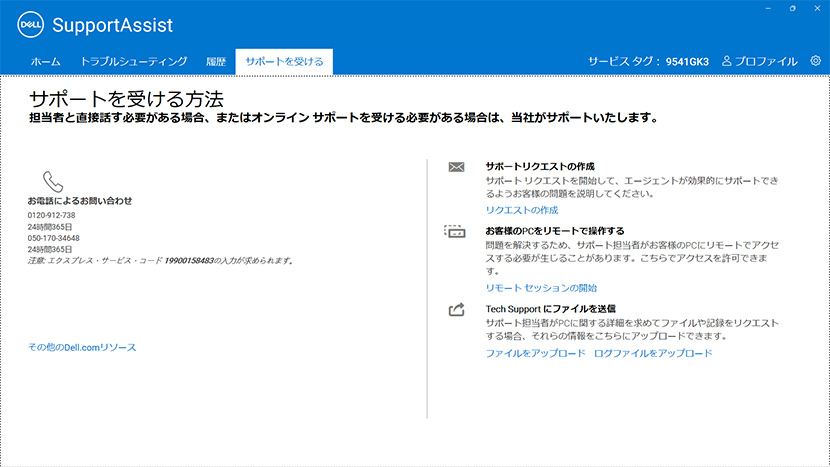Maximize the SupportAssist window
The width and height of the screenshot is (830, 467).
pos(791,8)
